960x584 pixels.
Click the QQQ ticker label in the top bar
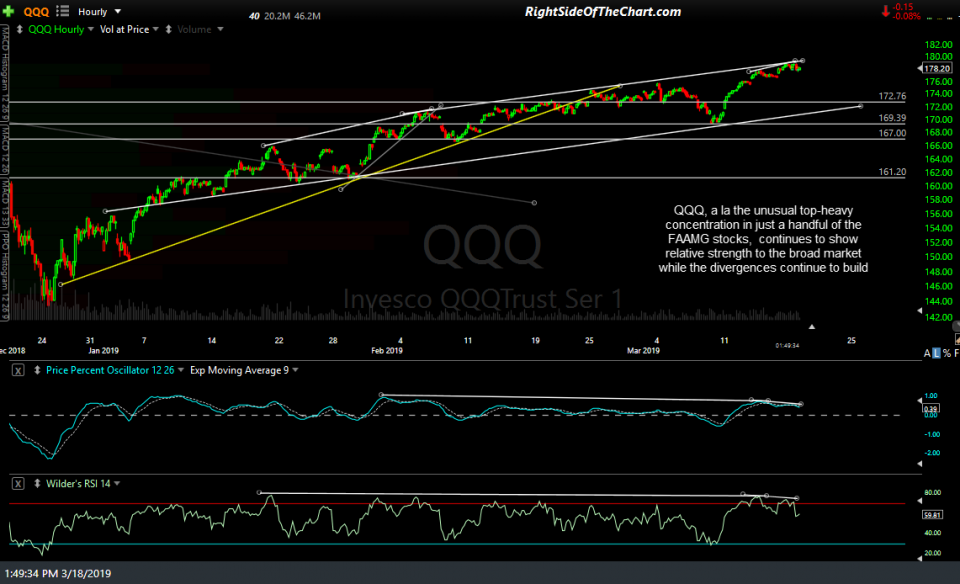pyautogui.click(x=35, y=11)
